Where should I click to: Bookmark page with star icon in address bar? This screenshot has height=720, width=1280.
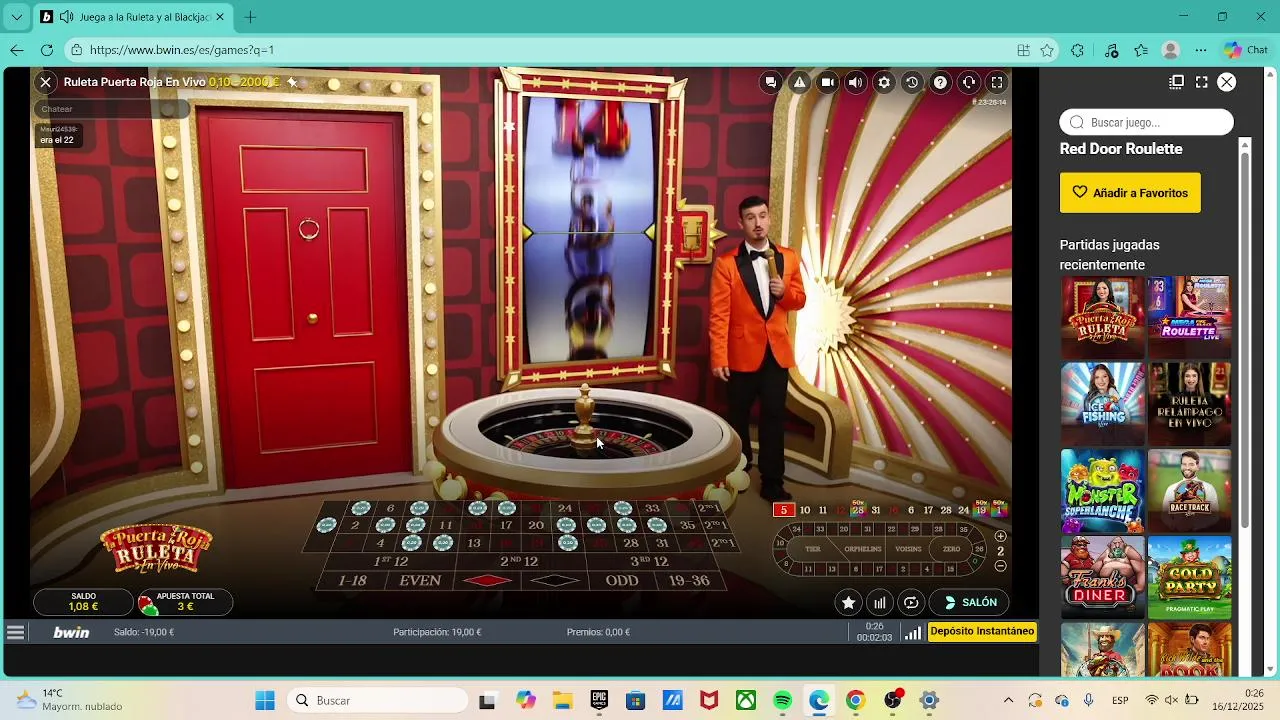coord(1047,50)
